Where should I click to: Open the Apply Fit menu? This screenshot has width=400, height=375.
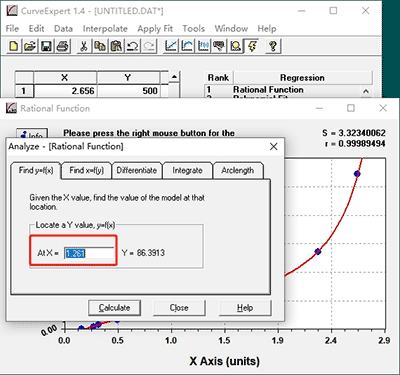155,29
